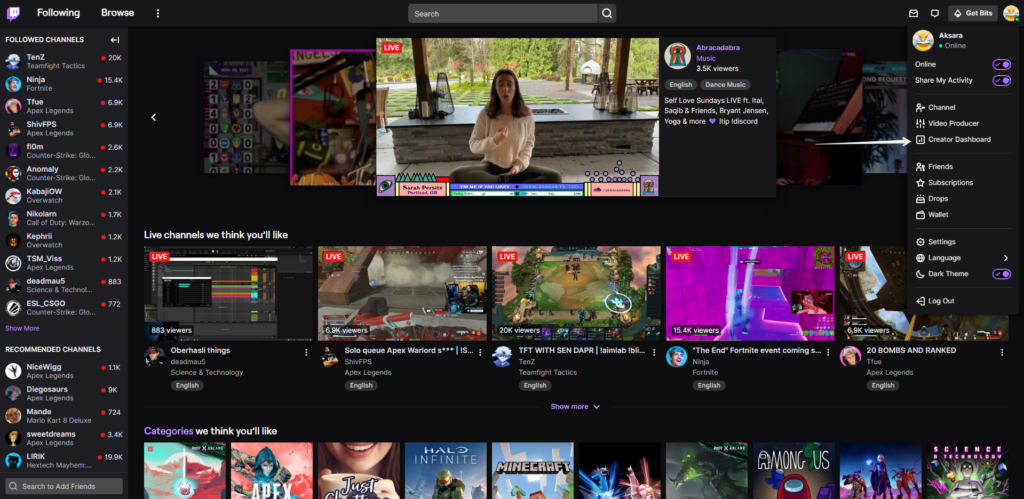Click the Dance Music tag
1024x499 pixels.
click(726, 85)
